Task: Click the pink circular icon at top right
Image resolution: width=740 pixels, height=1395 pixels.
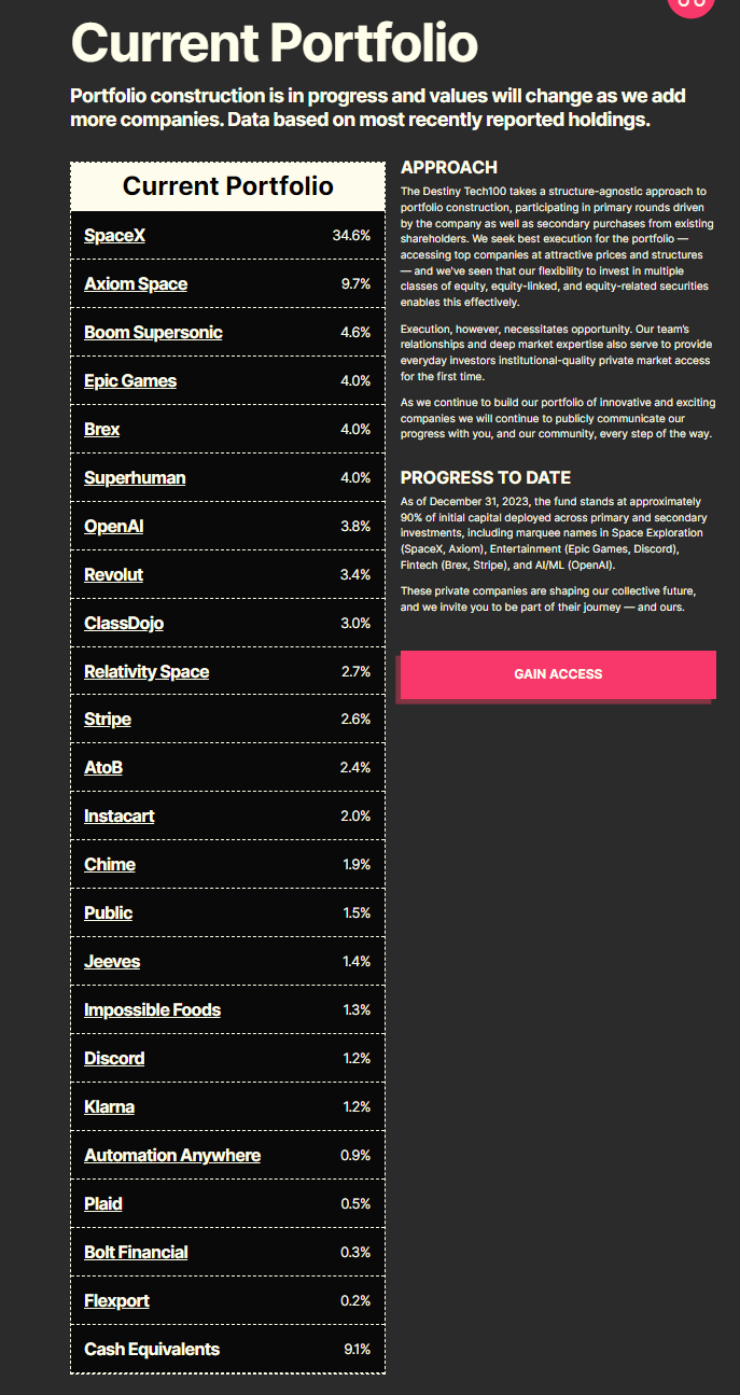Action: click(x=691, y=5)
